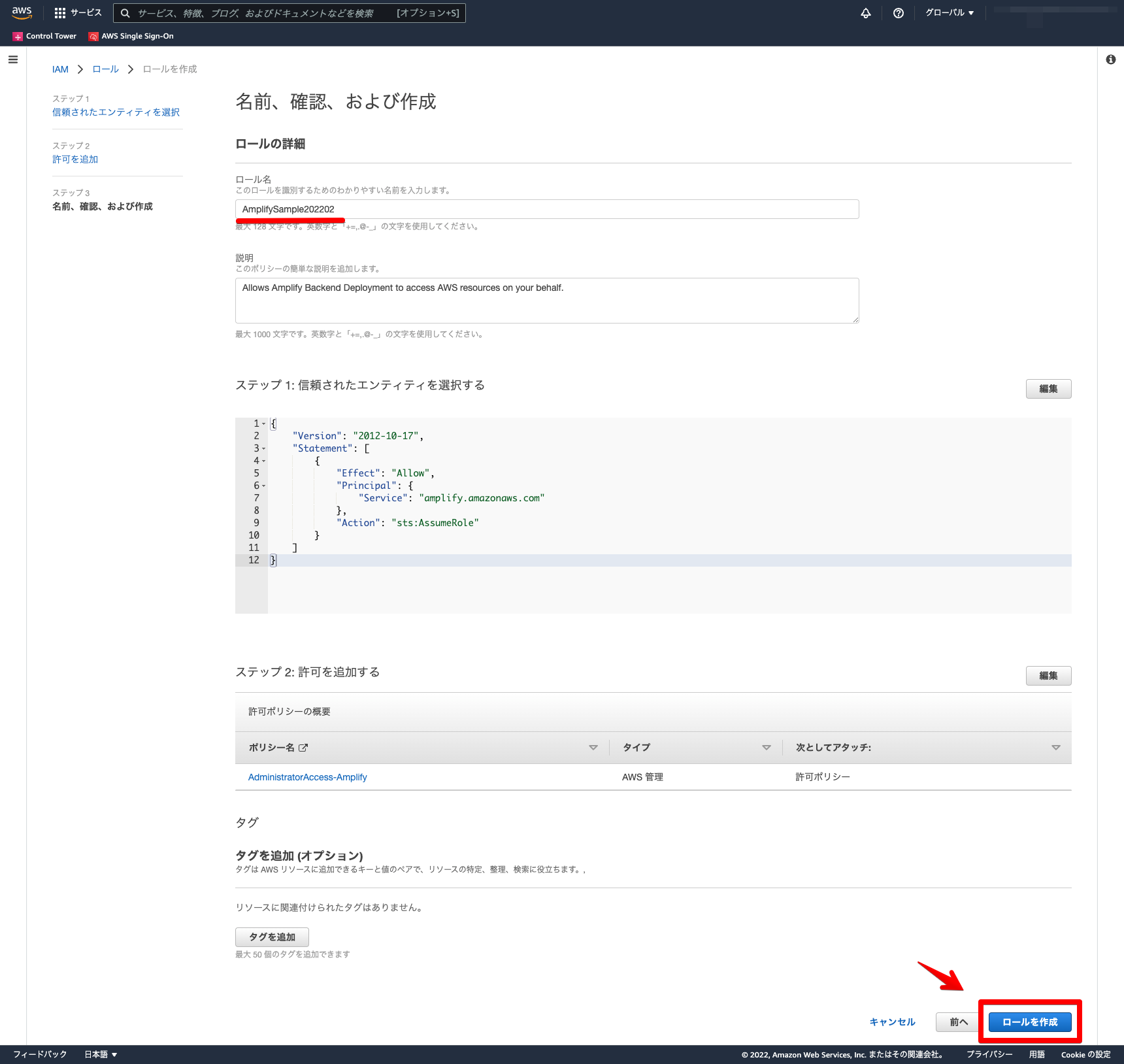The image size is (1124, 1064).
Task: Edit step 1 trusted entity with 編集
Action: point(1048,389)
